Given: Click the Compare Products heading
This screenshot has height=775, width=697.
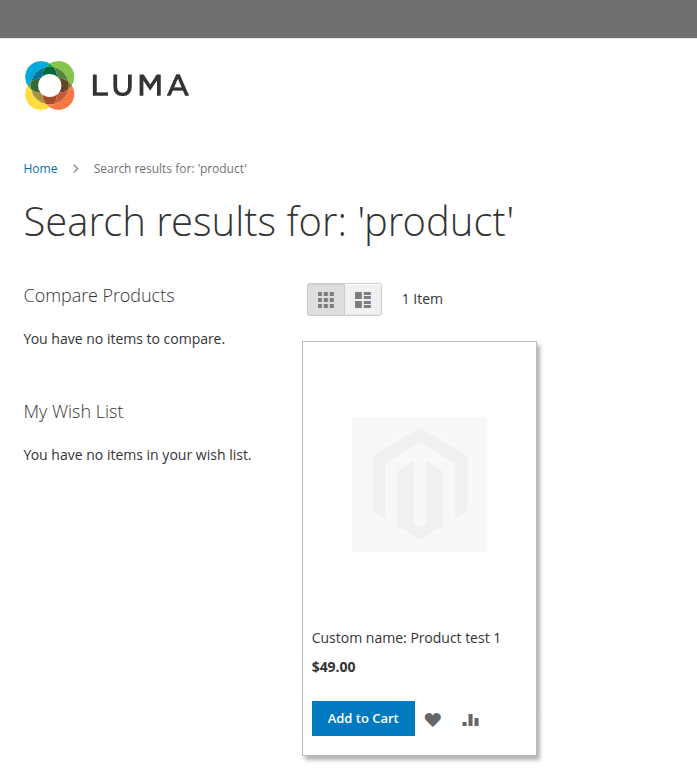Looking at the screenshot, I should click(x=99, y=296).
